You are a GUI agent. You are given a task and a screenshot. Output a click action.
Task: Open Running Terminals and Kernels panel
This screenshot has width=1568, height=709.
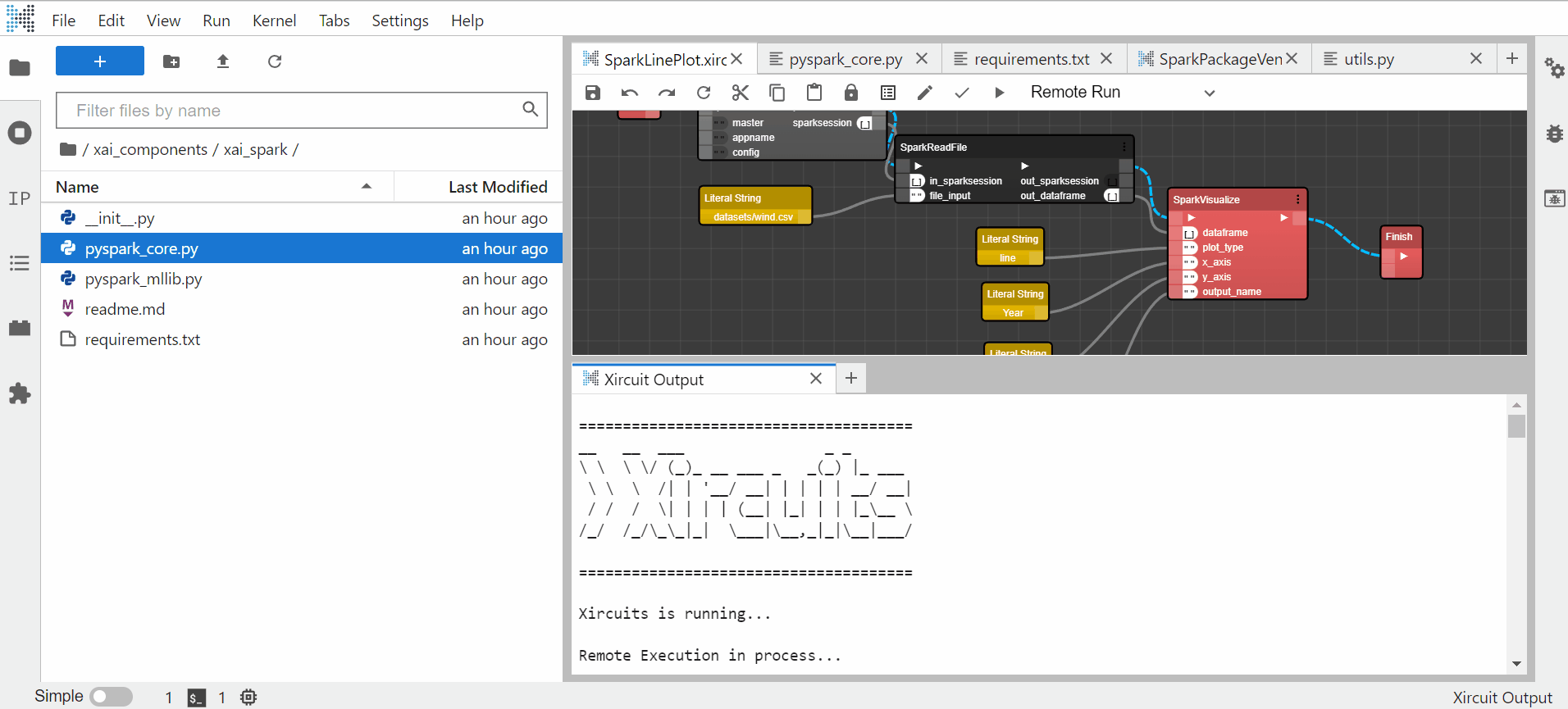click(20, 133)
